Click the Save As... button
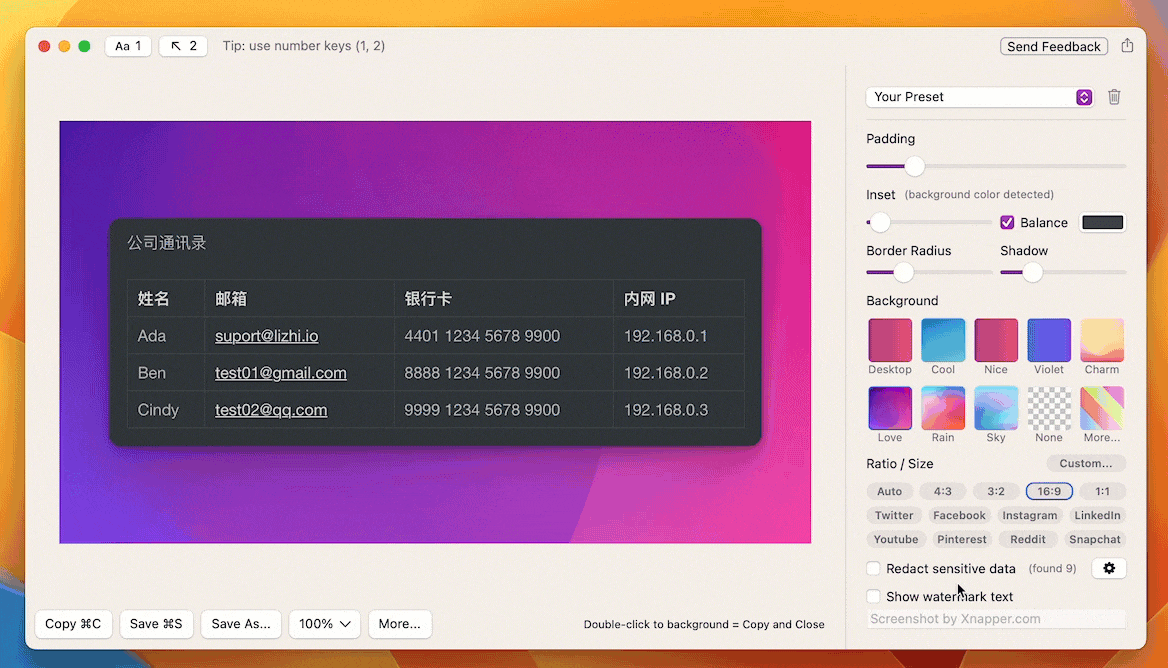Screen dimensions: 1168x668 241,624
